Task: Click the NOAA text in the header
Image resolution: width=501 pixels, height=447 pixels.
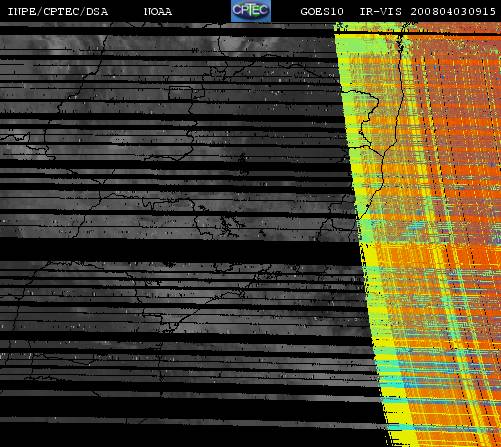Action: 158,12
